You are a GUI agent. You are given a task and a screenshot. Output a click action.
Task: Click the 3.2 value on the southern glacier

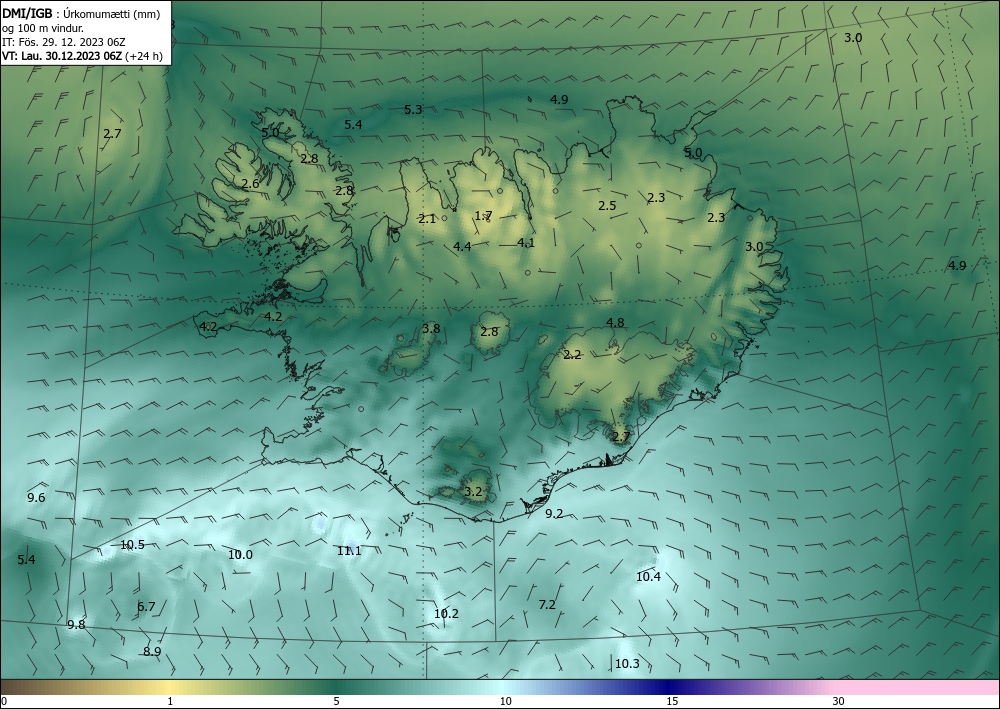pos(473,492)
